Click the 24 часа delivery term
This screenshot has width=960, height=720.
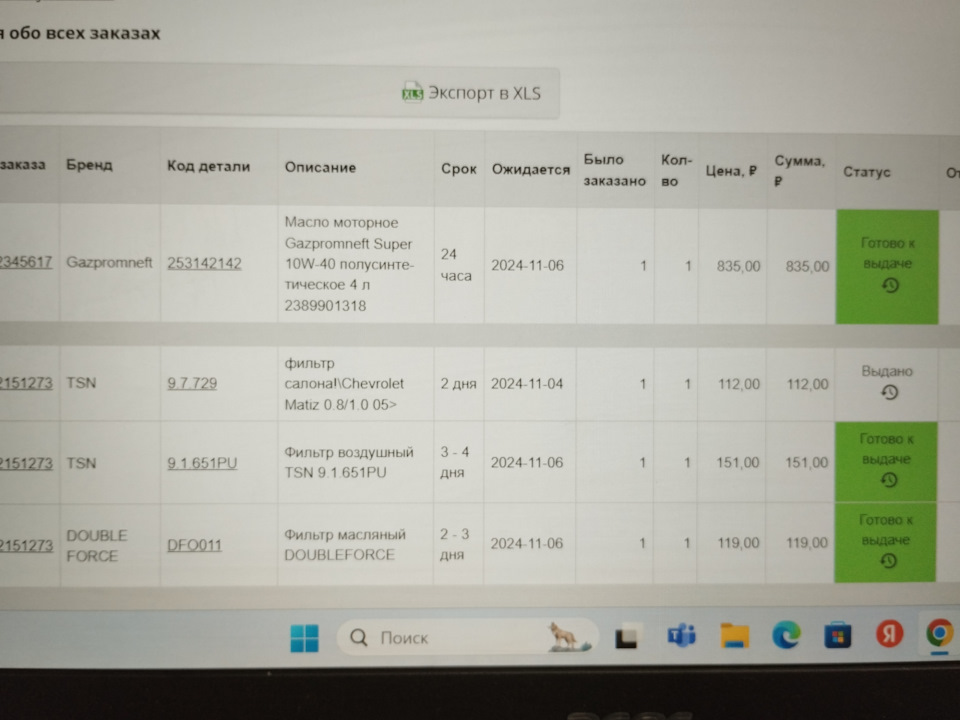(x=456, y=264)
